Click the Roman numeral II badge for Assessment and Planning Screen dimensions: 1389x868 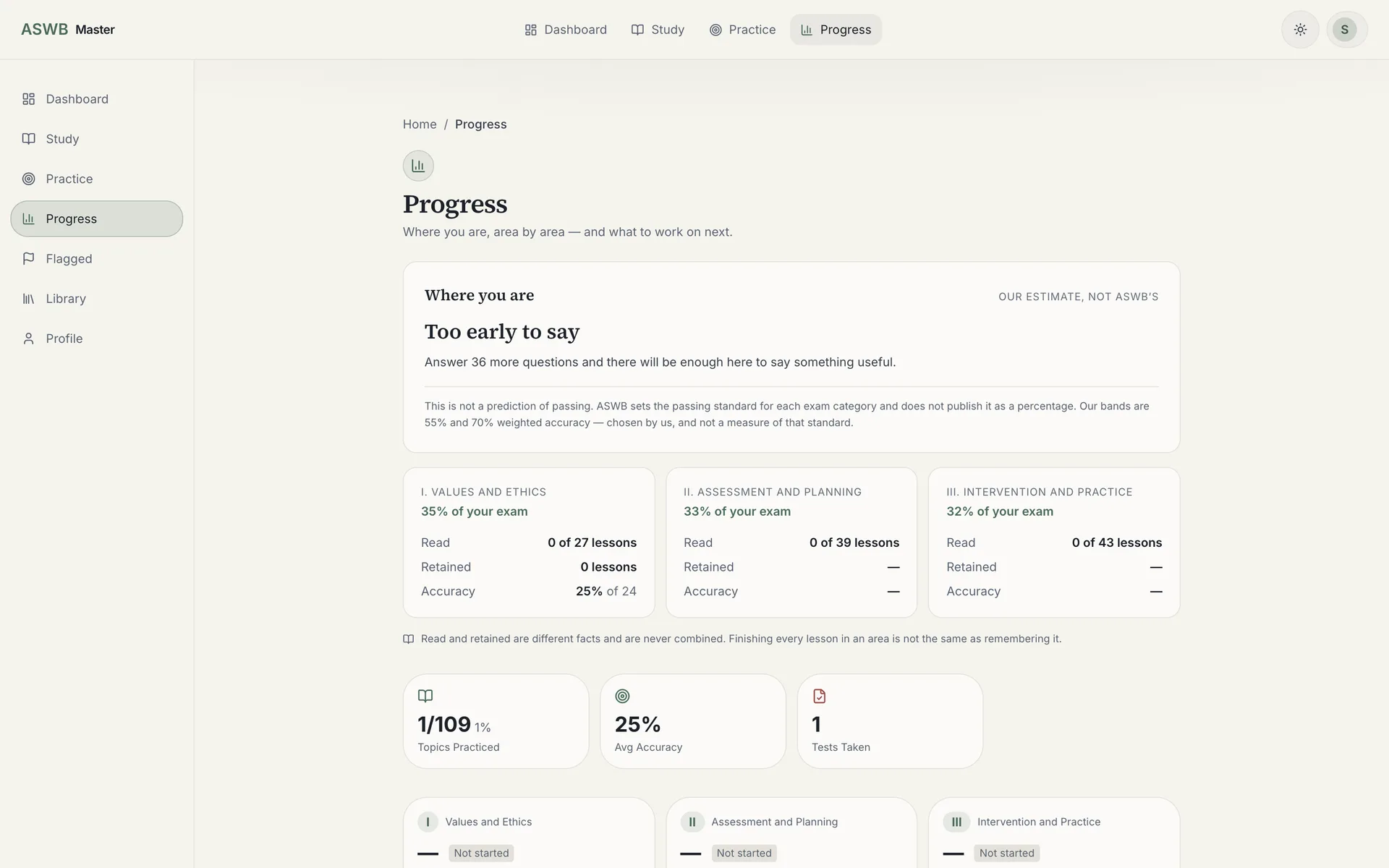pos(692,822)
